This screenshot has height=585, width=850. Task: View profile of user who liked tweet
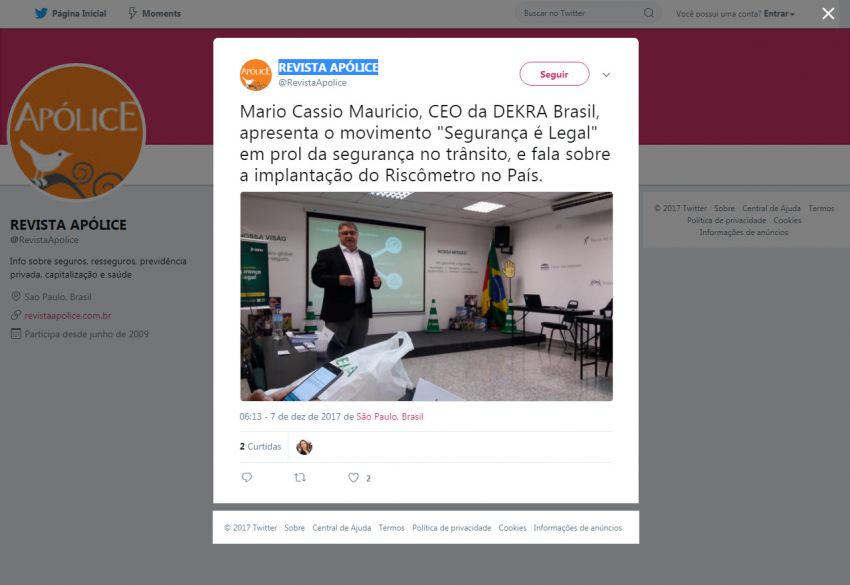(x=304, y=447)
